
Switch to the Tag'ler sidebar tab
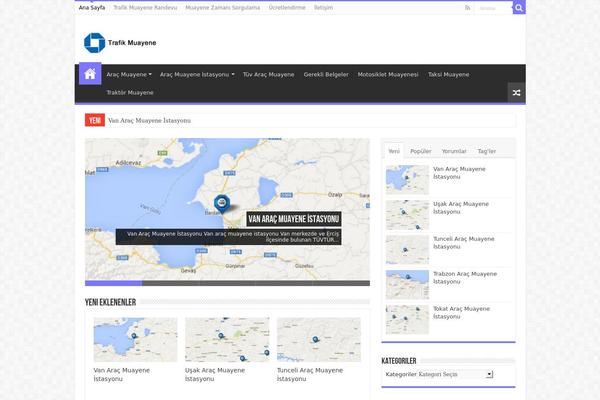[x=487, y=151]
